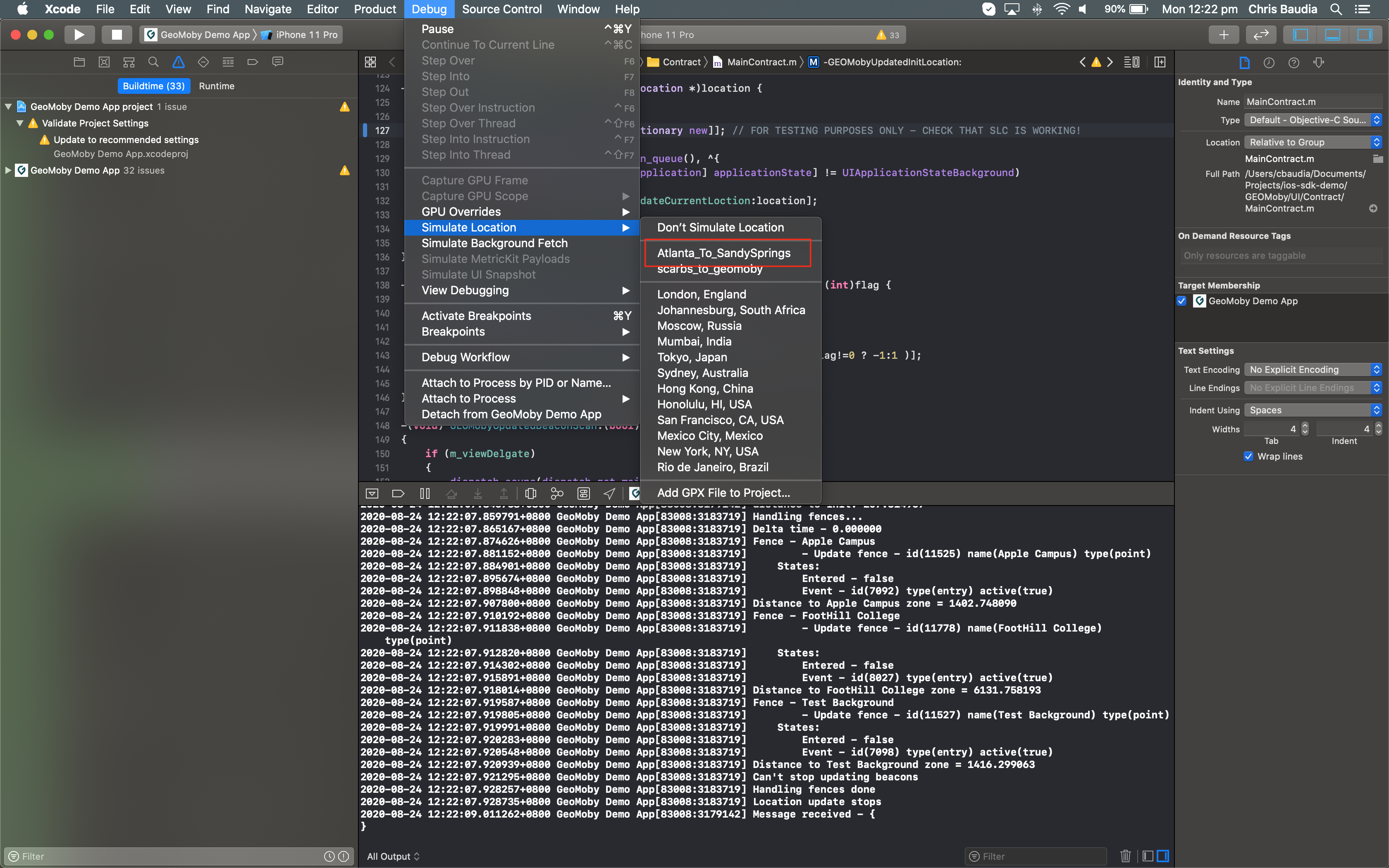1389x868 pixels.
Task: Toggle the Navigator pane visibility
Action: tap(1300, 34)
